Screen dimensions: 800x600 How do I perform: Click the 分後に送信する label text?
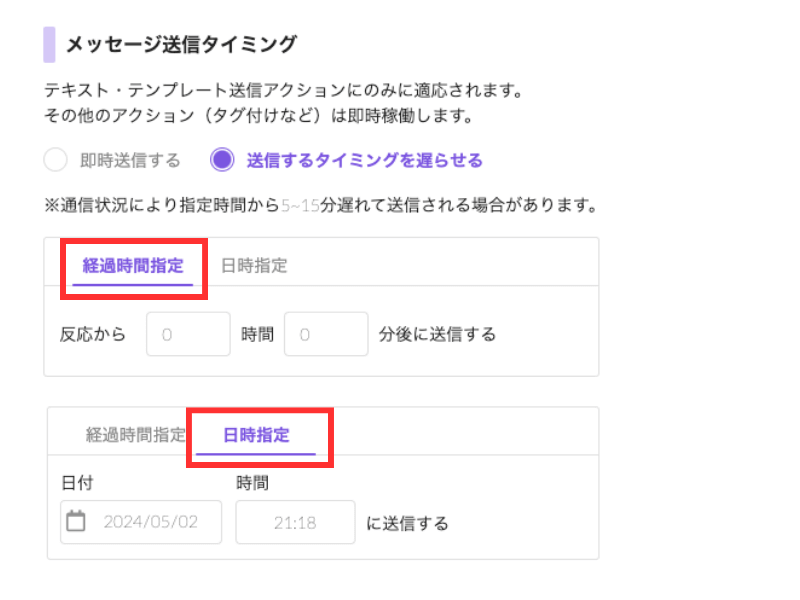point(437,334)
